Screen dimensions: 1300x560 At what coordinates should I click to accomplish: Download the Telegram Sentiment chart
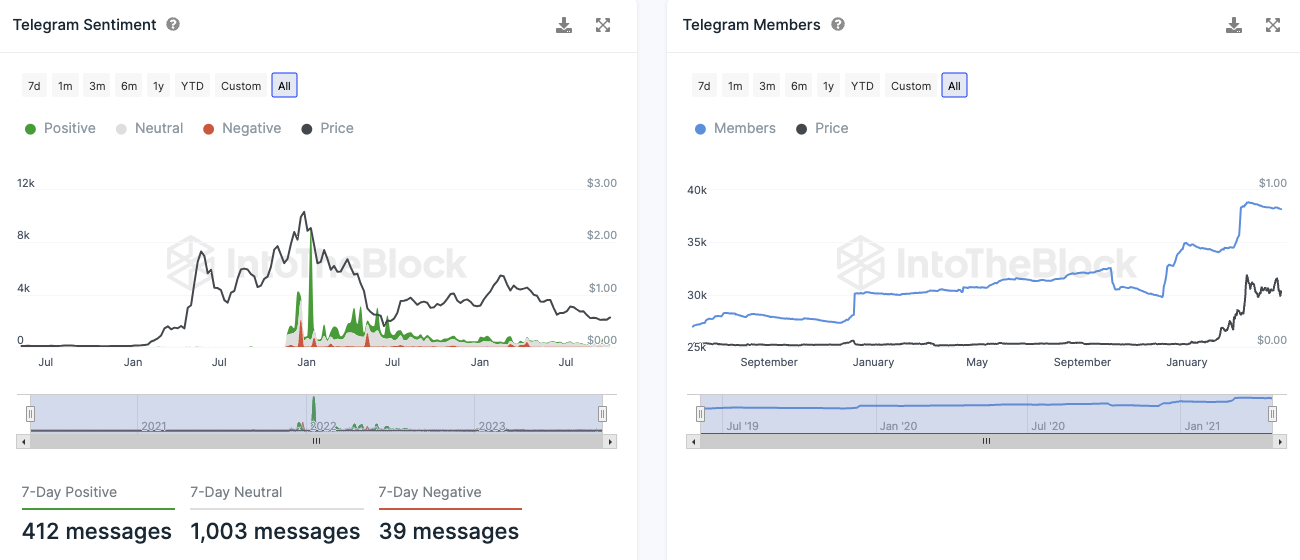(x=564, y=25)
